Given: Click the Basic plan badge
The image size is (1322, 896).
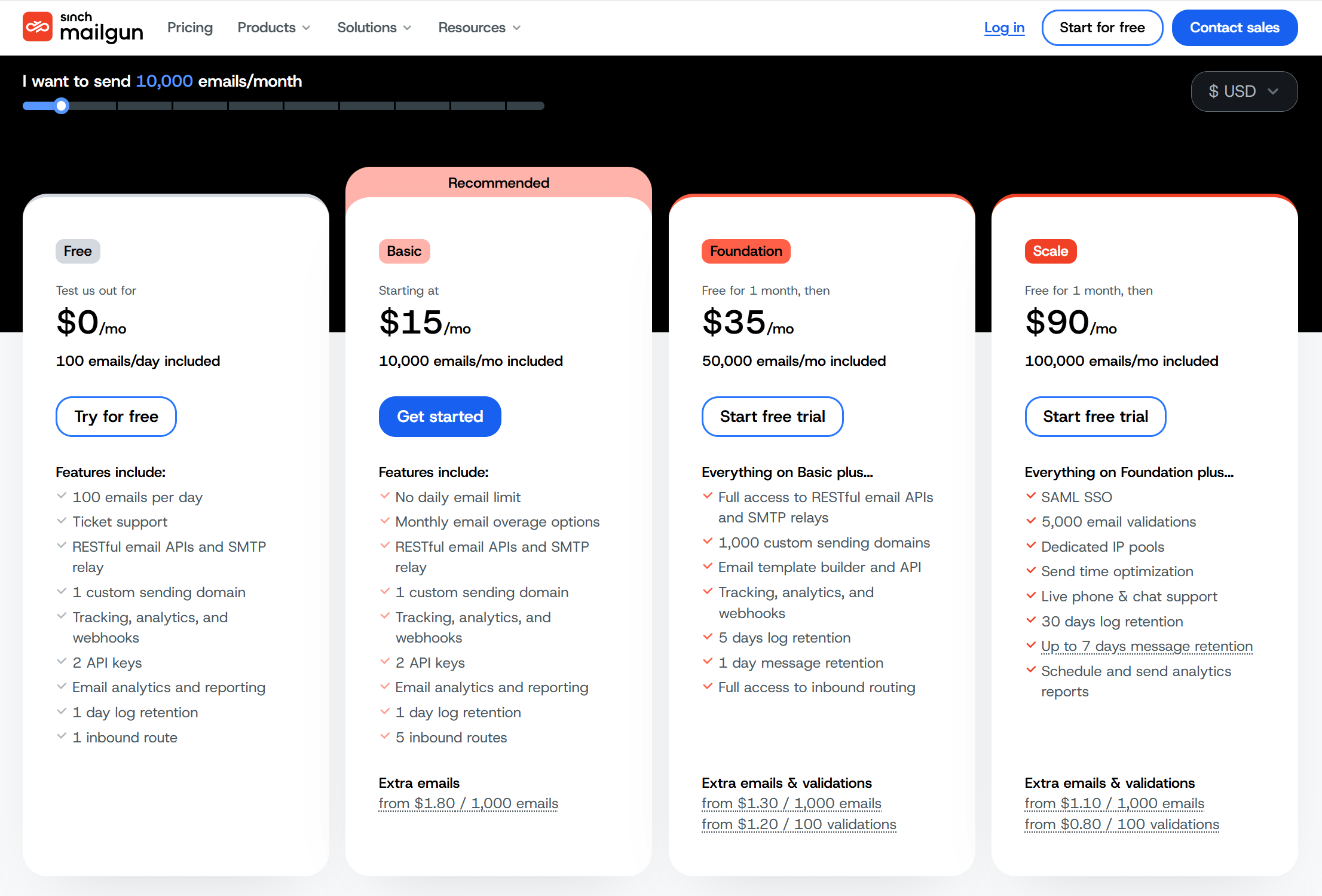Looking at the screenshot, I should (x=404, y=251).
